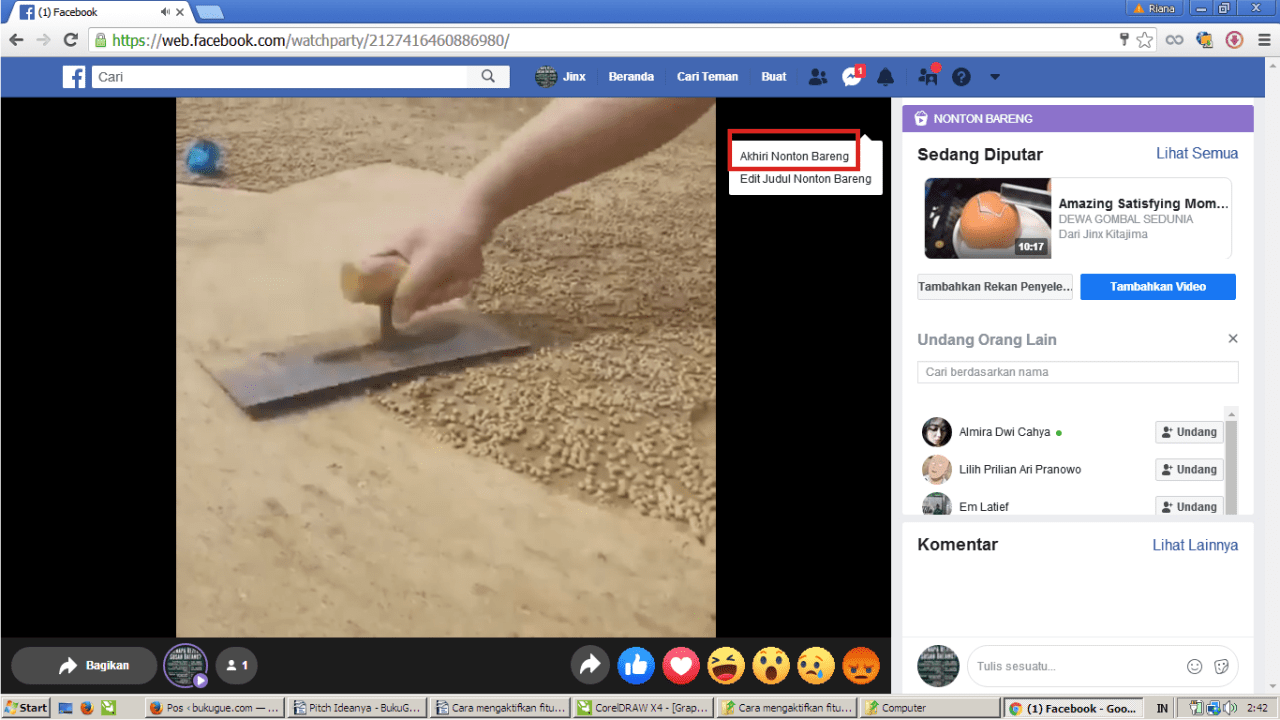React with the Love heart icon
The height and width of the screenshot is (720, 1280).
click(681, 665)
